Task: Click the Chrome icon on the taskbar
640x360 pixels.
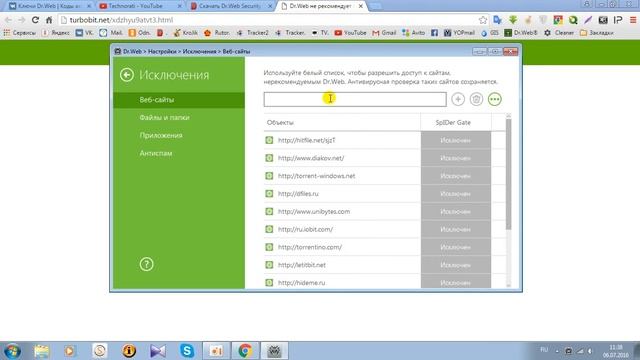Action: tap(245, 351)
